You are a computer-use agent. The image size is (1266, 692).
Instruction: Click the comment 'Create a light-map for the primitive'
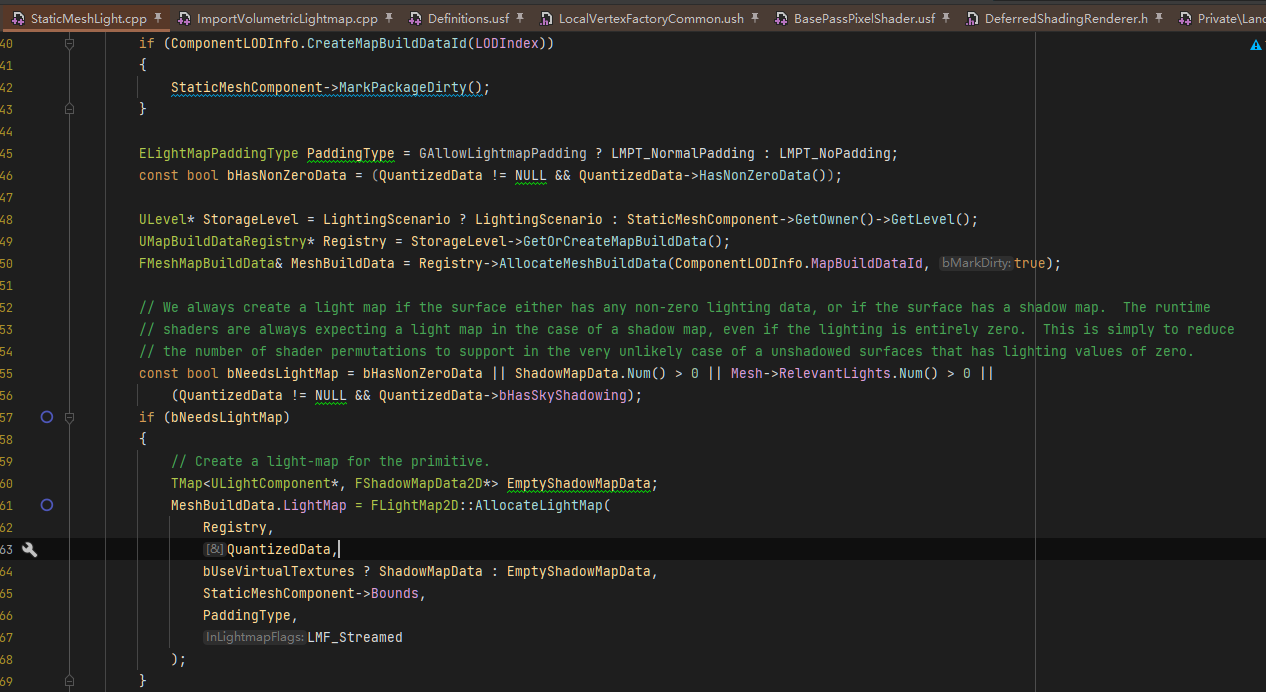pyautogui.click(x=331, y=461)
